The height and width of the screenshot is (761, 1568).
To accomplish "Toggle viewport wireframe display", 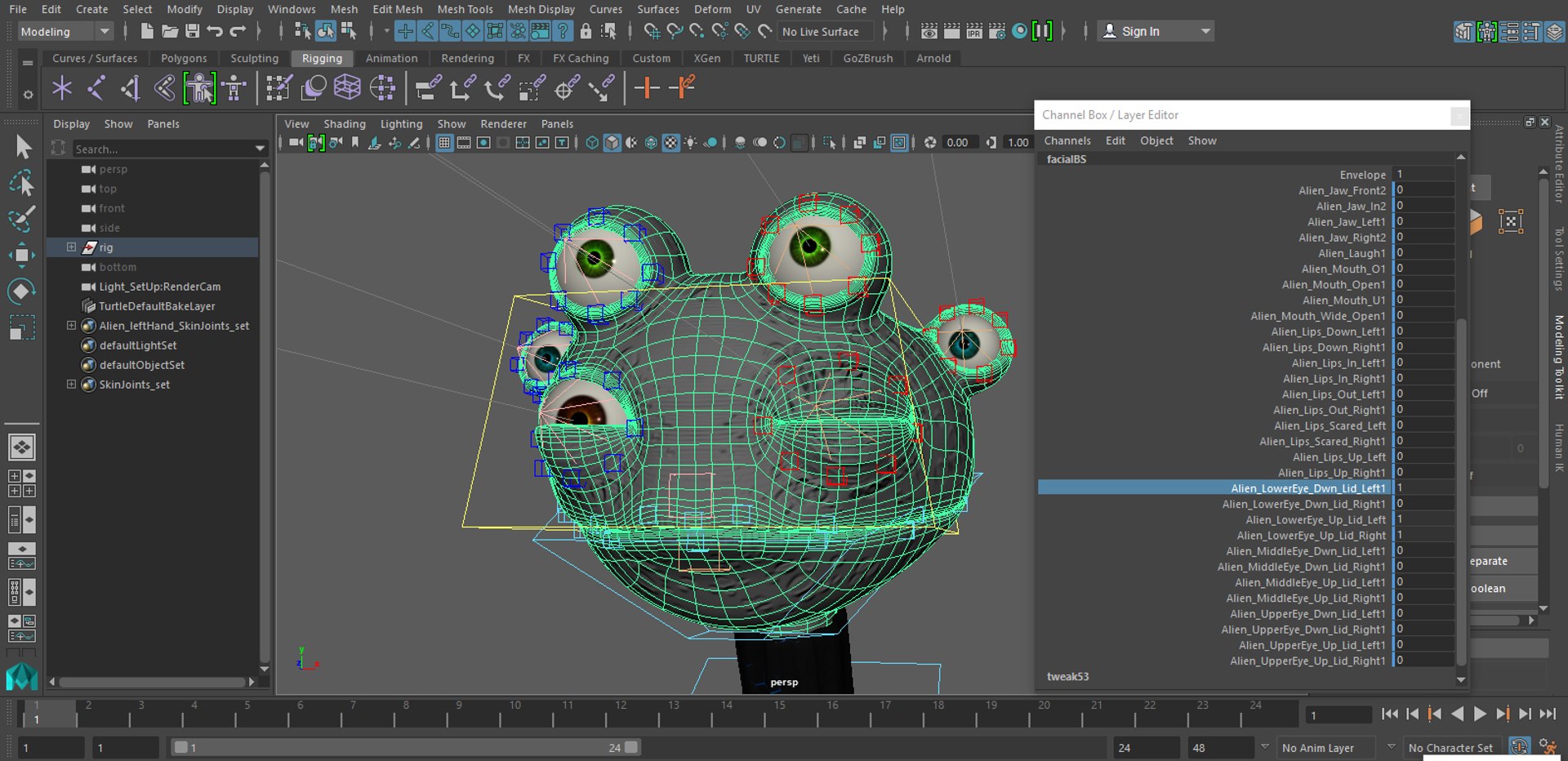I will click(x=593, y=143).
